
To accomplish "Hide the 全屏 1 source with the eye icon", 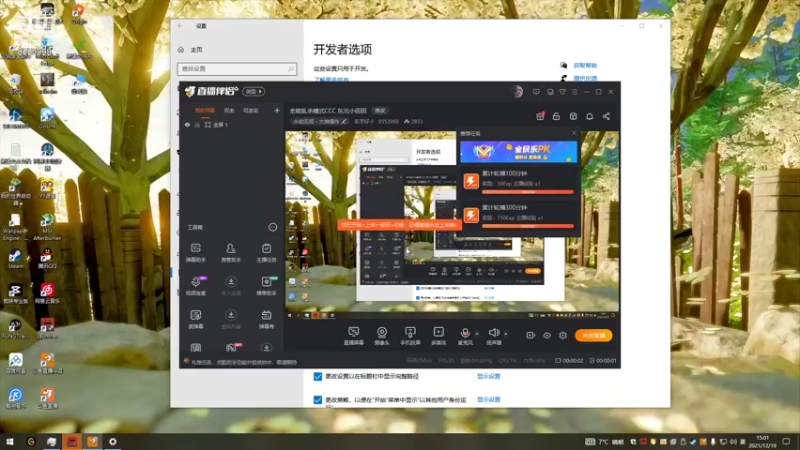I will click(x=187, y=124).
